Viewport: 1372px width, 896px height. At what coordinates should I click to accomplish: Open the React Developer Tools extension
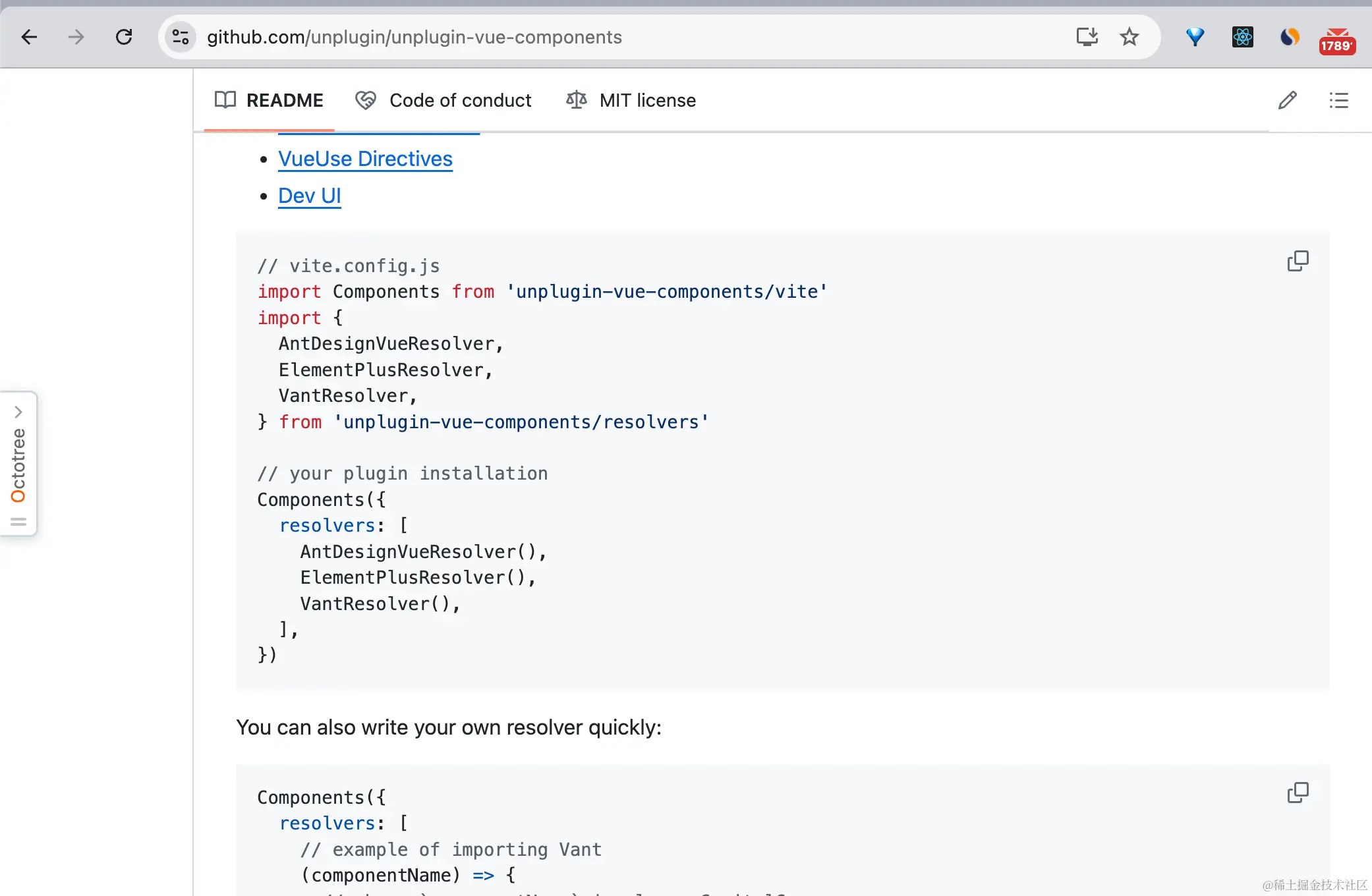(x=1242, y=37)
